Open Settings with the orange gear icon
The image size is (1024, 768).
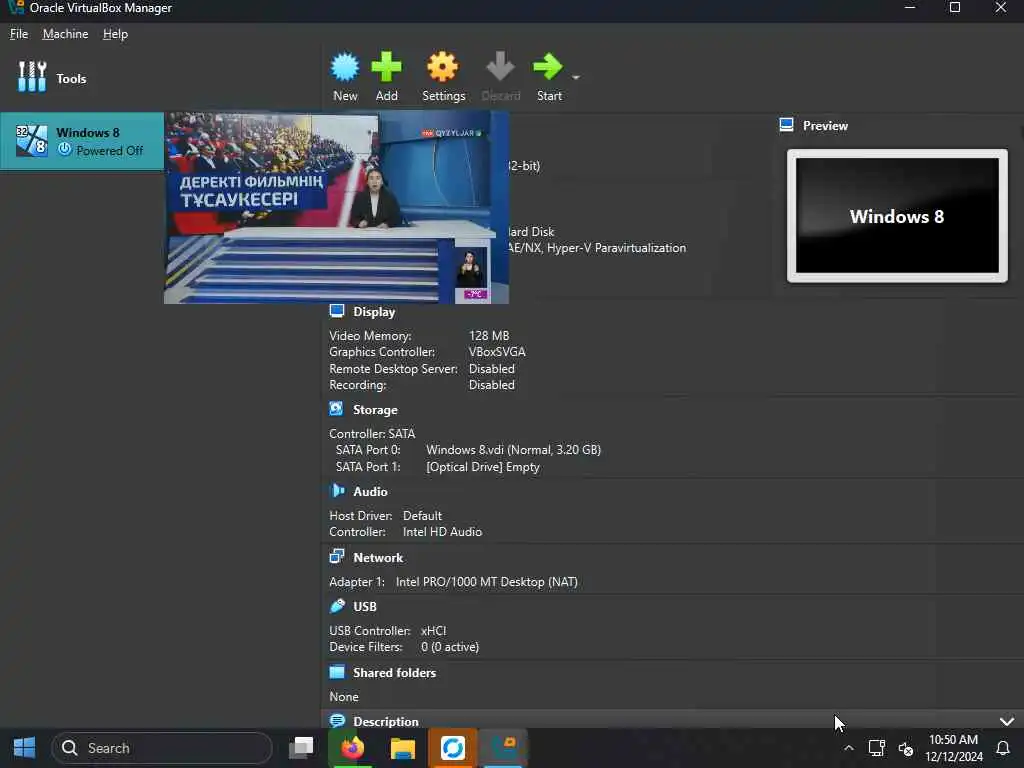[443, 67]
